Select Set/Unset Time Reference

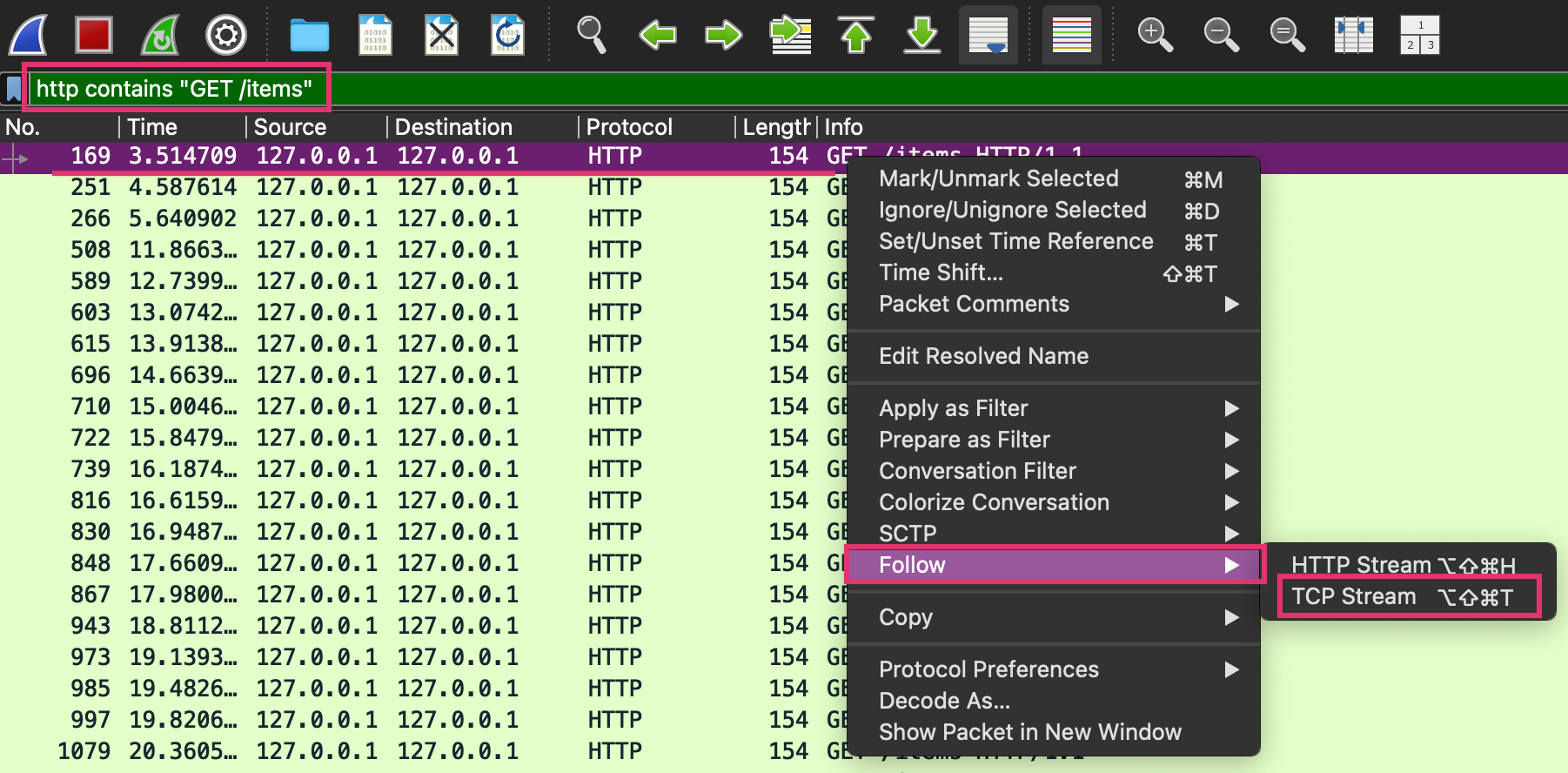pos(1053,242)
